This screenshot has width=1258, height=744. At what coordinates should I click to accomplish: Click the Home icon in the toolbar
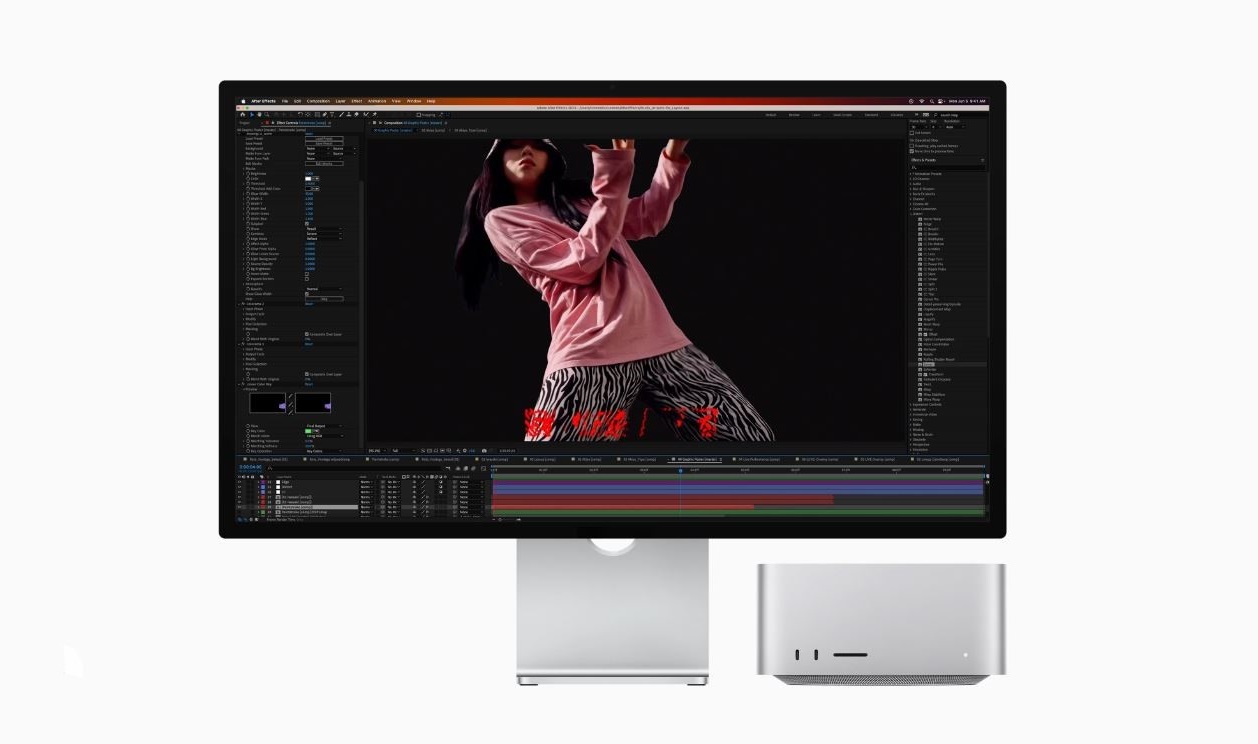(243, 115)
